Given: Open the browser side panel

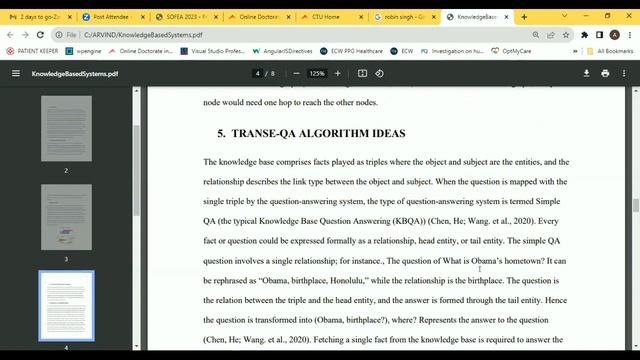Looking at the screenshot, I should (x=599, y=35).
